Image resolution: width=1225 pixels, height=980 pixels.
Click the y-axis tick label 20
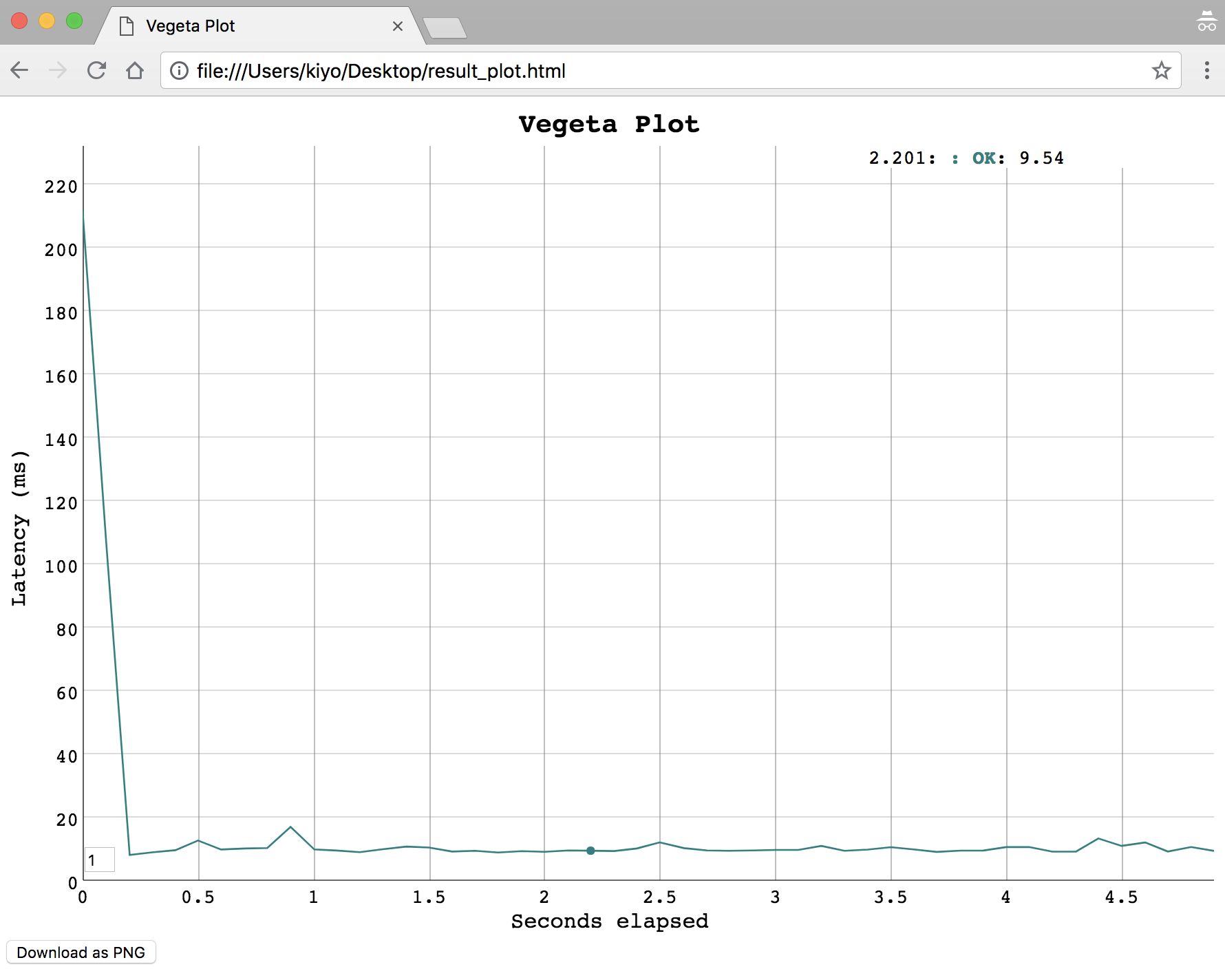point(67,820)
